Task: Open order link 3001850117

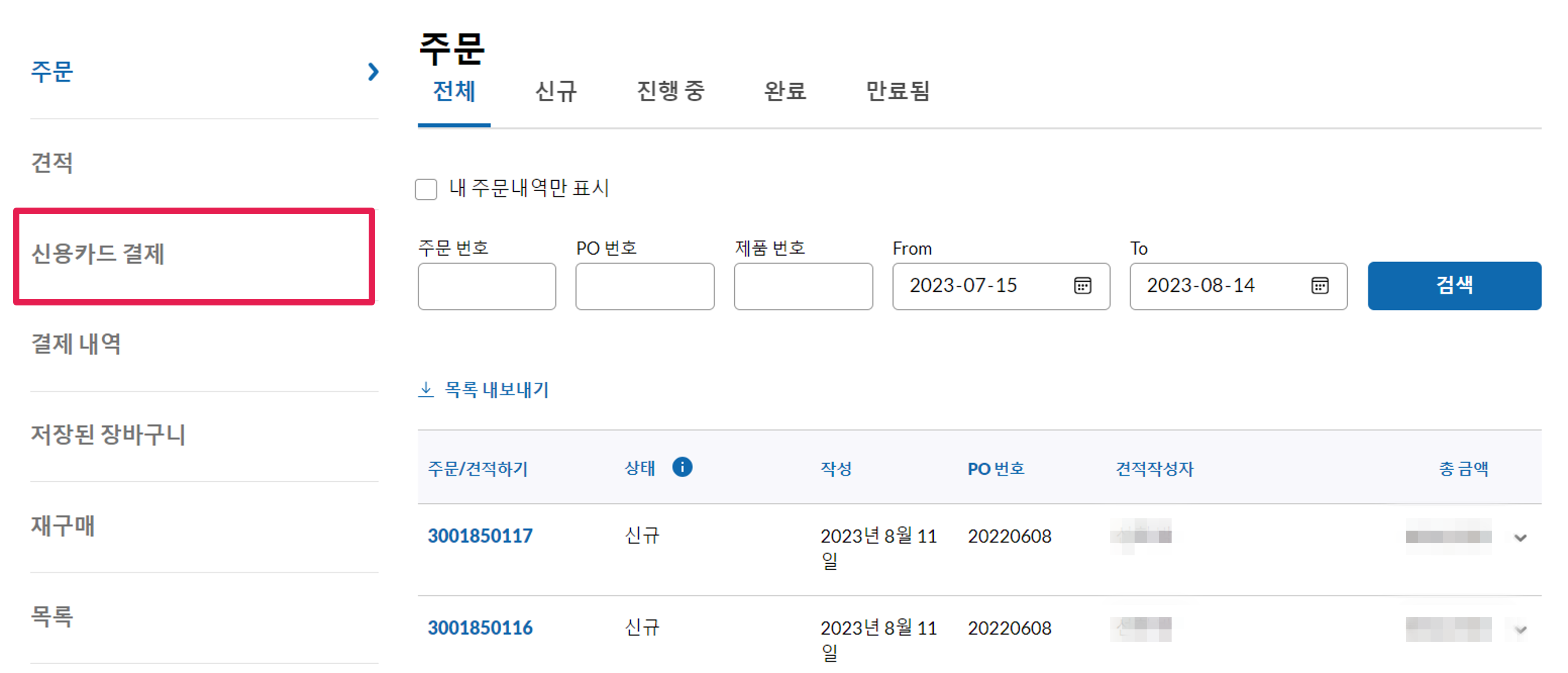Action: [480, 535]
